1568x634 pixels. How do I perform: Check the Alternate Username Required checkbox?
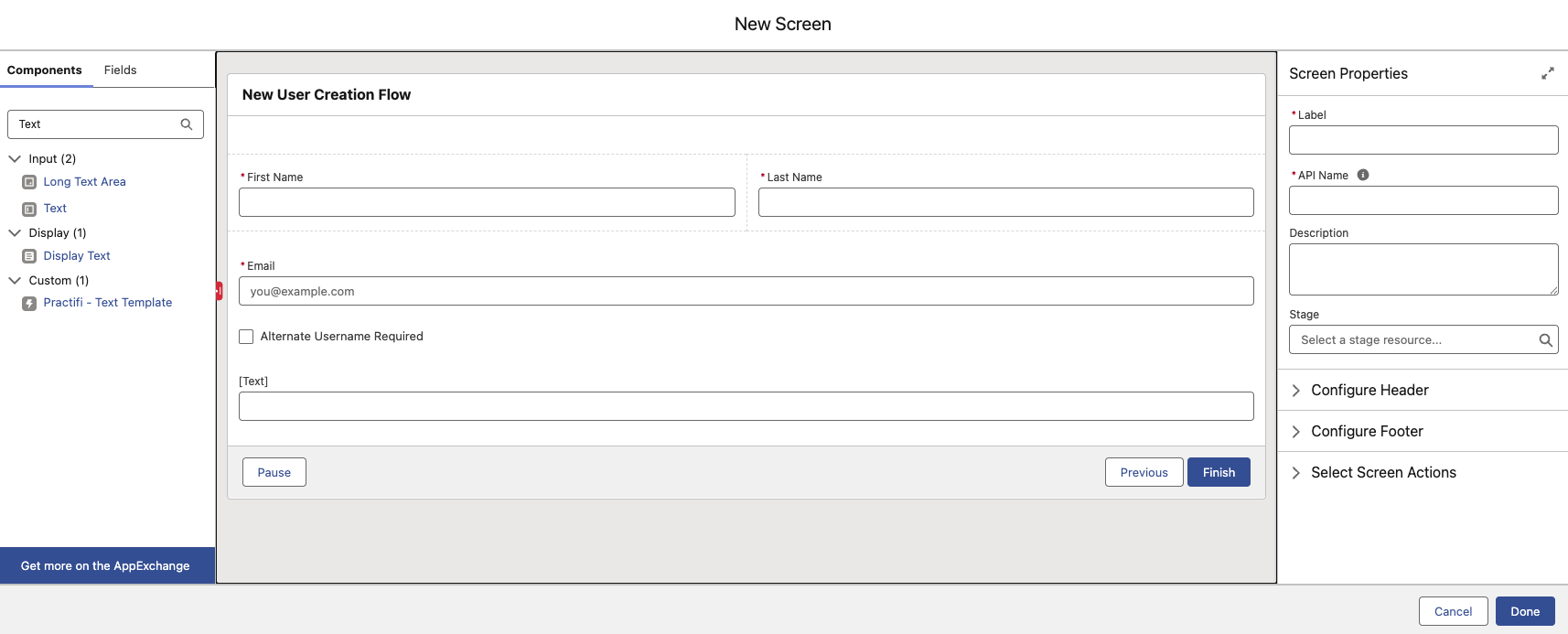pos(246,337)
